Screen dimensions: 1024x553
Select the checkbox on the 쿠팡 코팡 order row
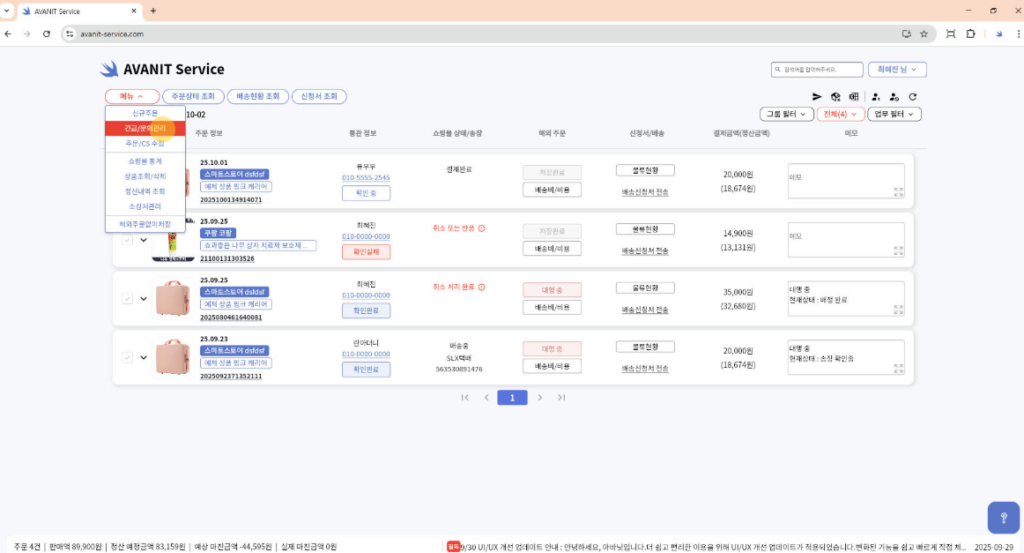(127, 239)
